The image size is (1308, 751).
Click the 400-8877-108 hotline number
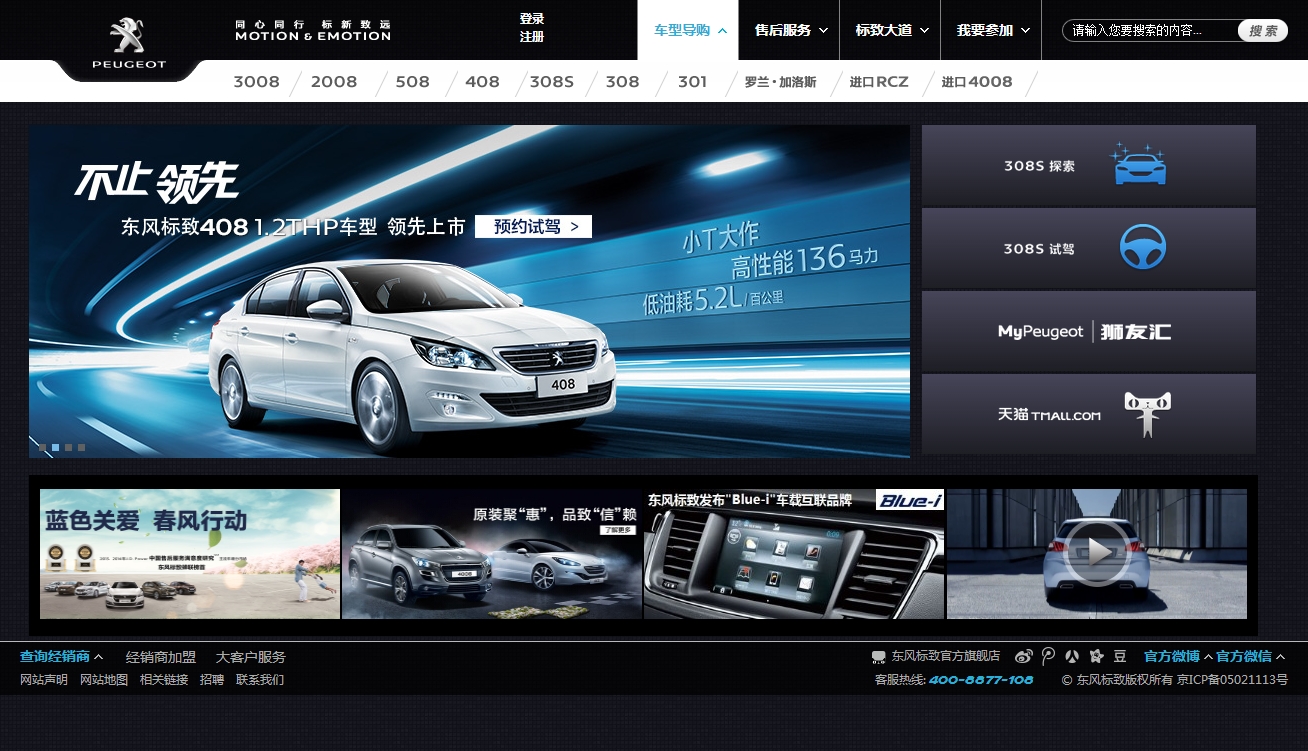pos(981,680)
